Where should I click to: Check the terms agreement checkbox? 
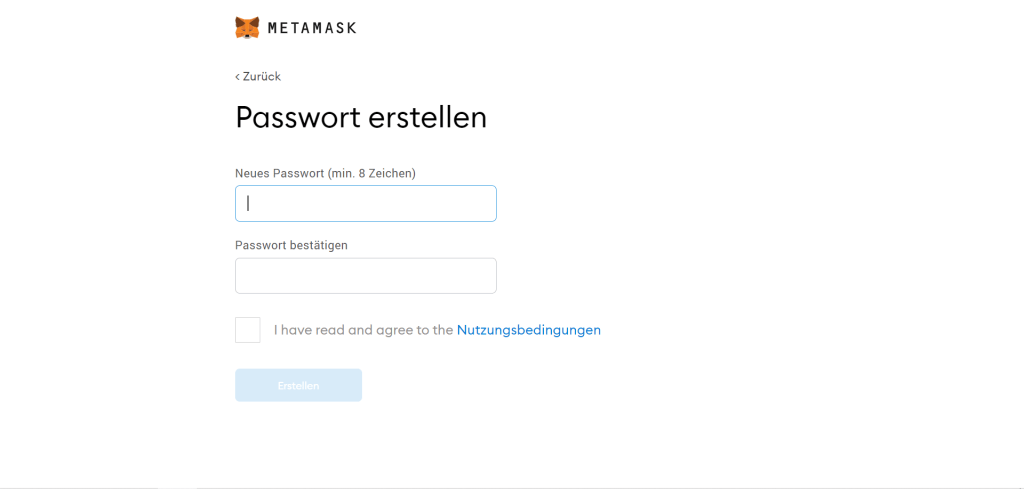click(x=248, y=330)
